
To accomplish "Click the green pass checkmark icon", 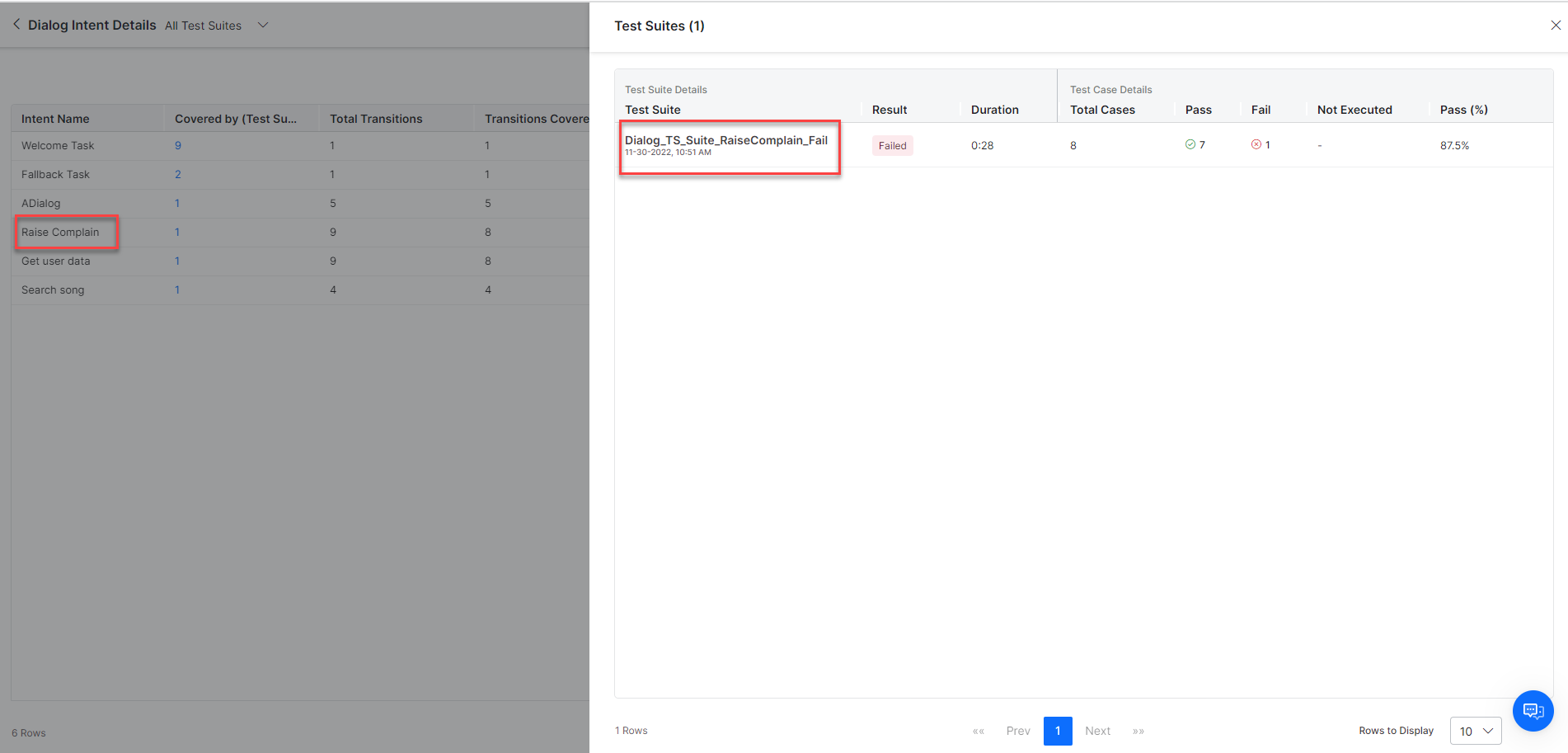I will coord(1190,144).
